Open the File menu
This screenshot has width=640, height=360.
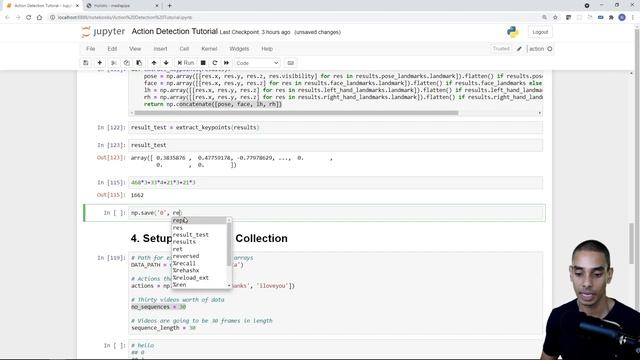(x=91, y=49)
